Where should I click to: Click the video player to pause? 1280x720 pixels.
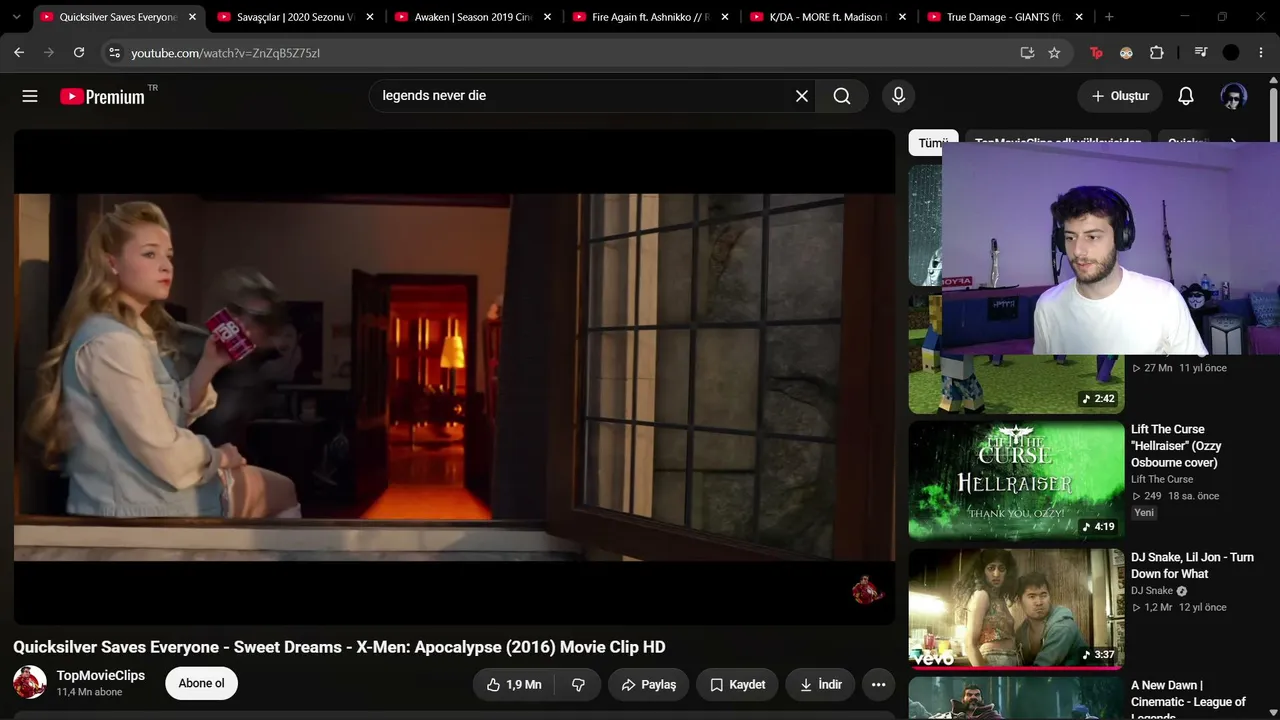click(x=454, y=377)
